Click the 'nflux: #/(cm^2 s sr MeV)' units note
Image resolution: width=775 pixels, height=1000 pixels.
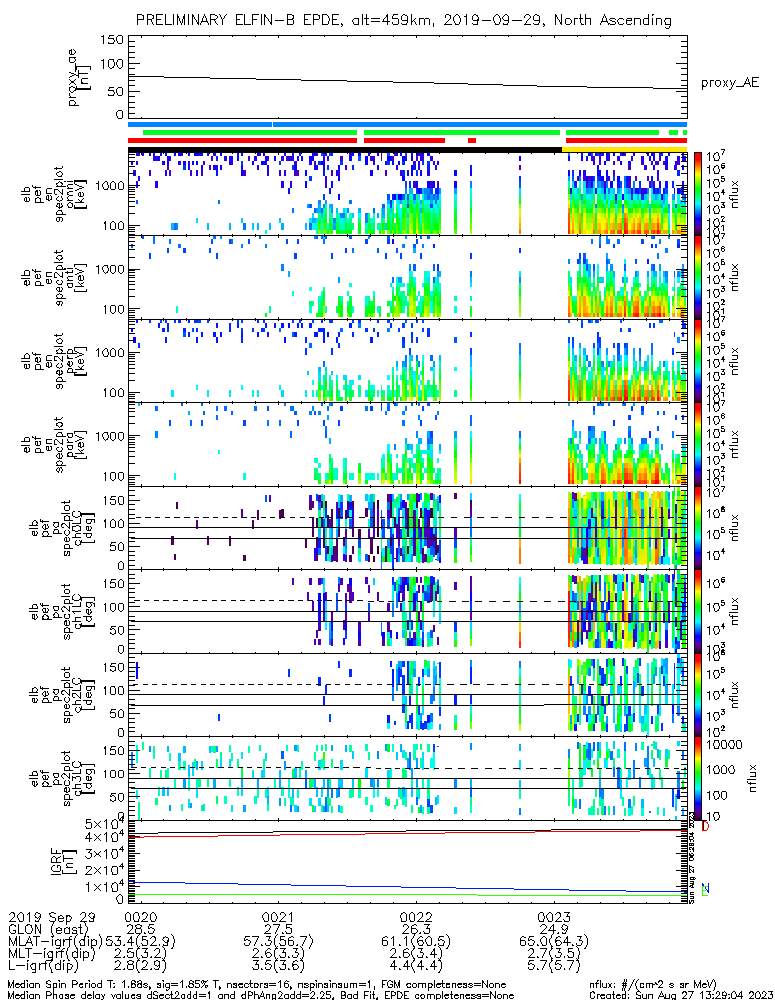point(653,985)
